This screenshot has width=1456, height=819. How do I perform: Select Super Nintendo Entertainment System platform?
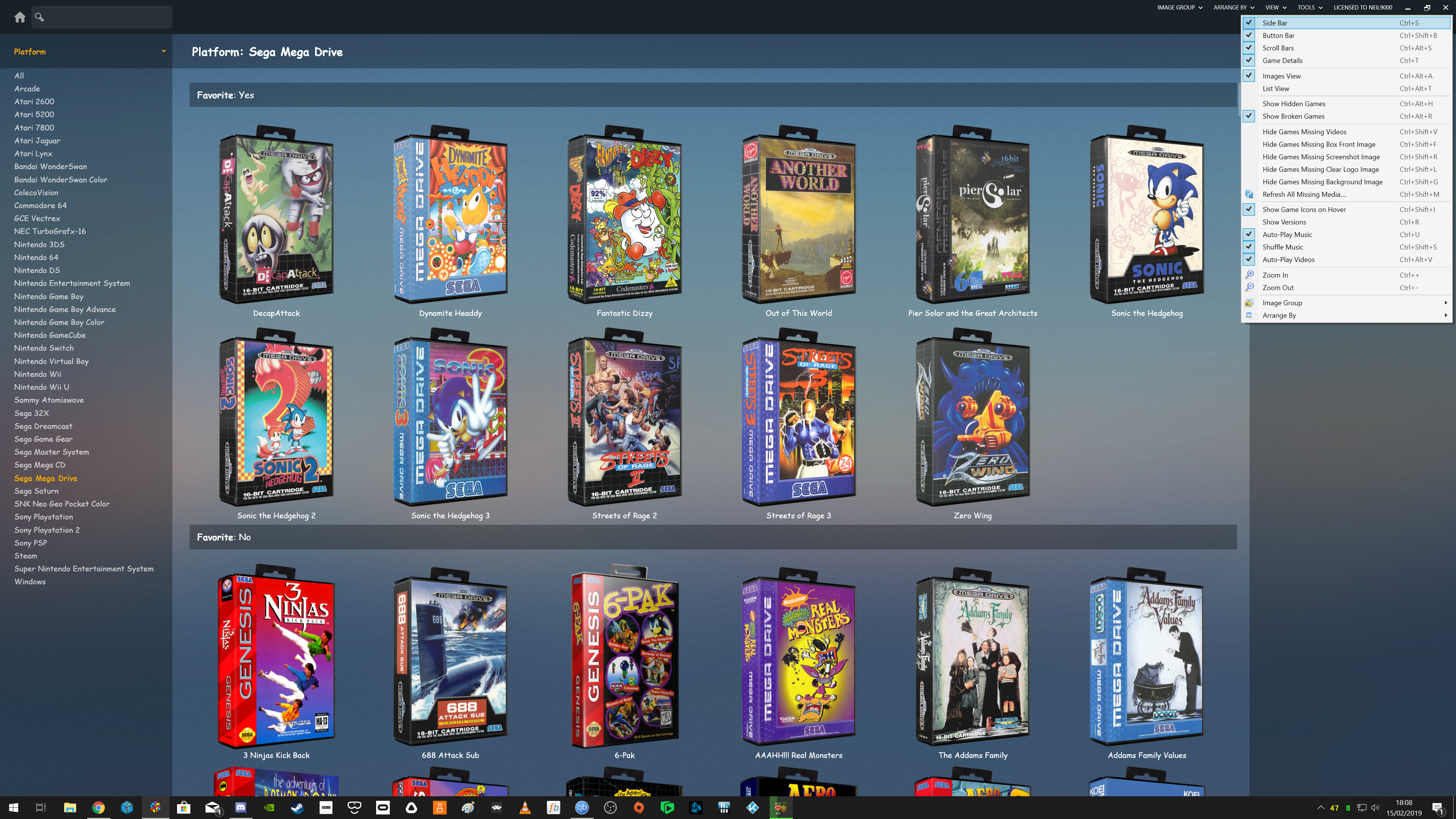[84, 569]
